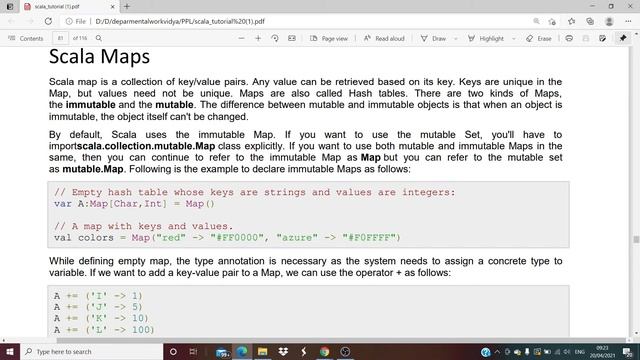
Task: Click code line A += ('I' -> 1)
Action: tap(98, 296)
